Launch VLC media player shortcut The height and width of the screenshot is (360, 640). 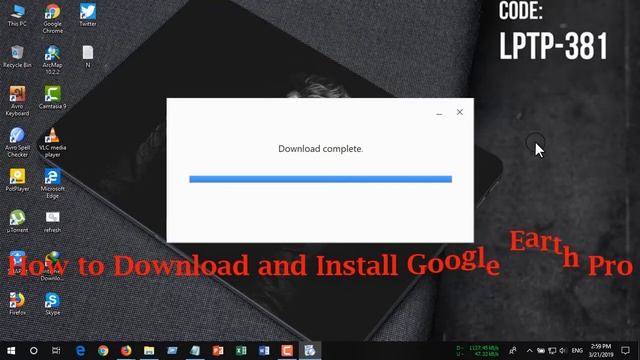(x=53, y=142)
